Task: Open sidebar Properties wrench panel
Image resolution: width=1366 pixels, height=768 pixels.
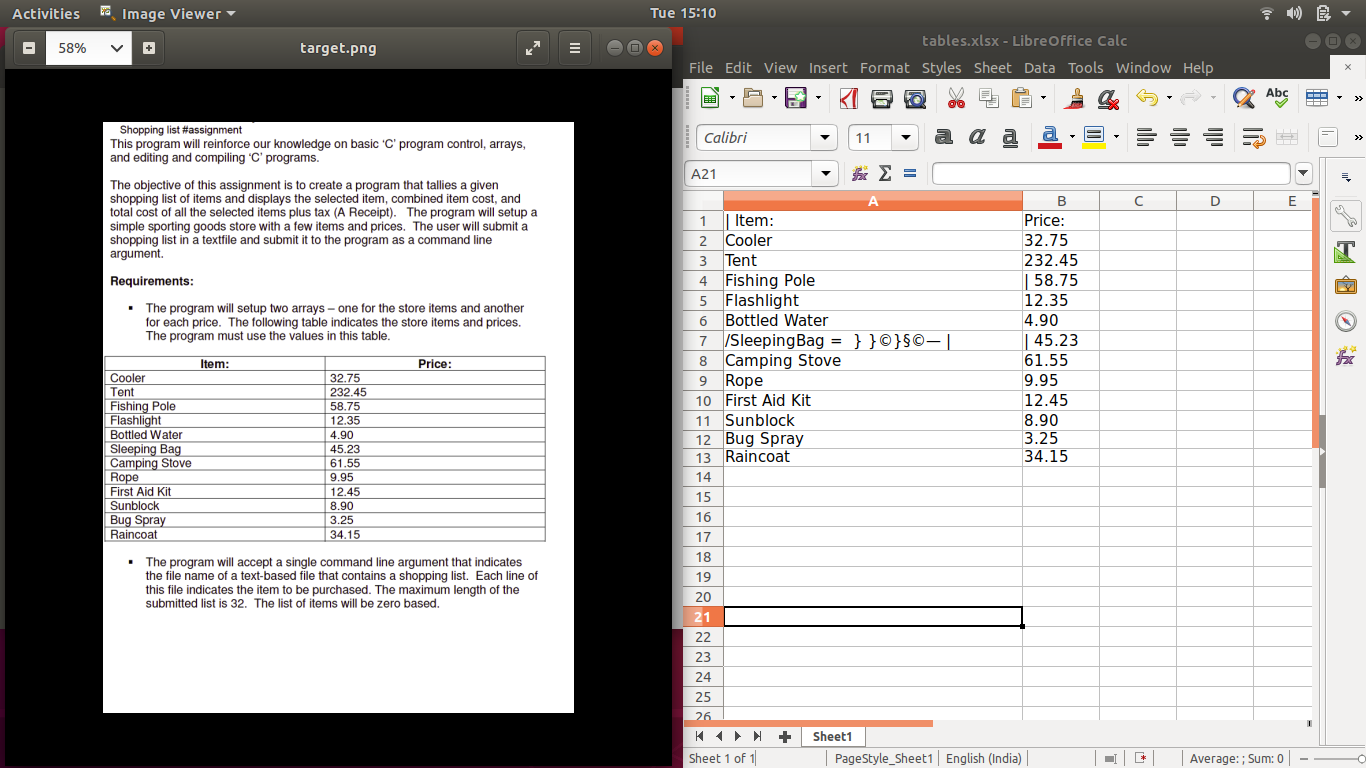Action: click(x=1346, y=216)
